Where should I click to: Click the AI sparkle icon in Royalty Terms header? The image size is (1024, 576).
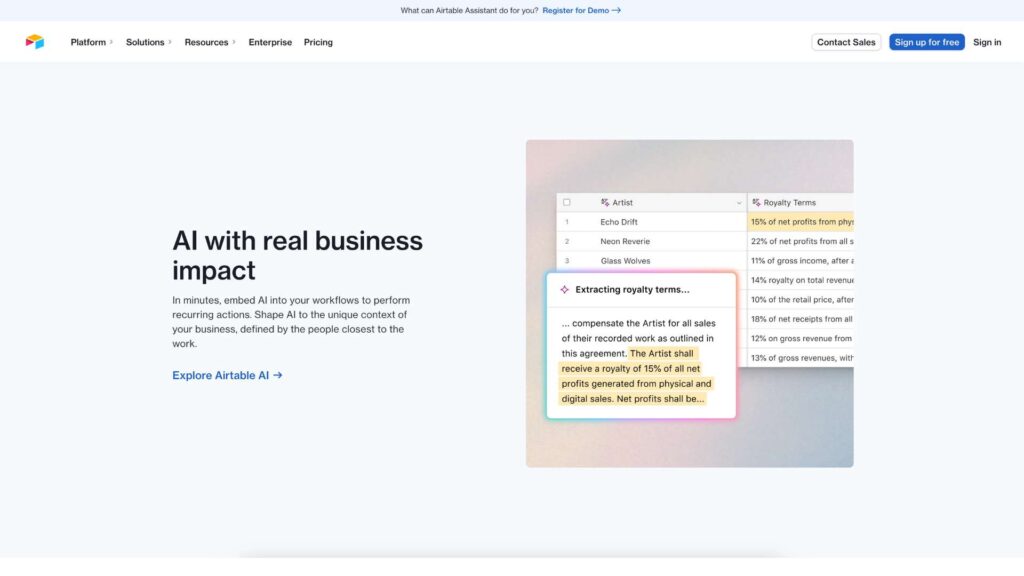click(757, 202)
